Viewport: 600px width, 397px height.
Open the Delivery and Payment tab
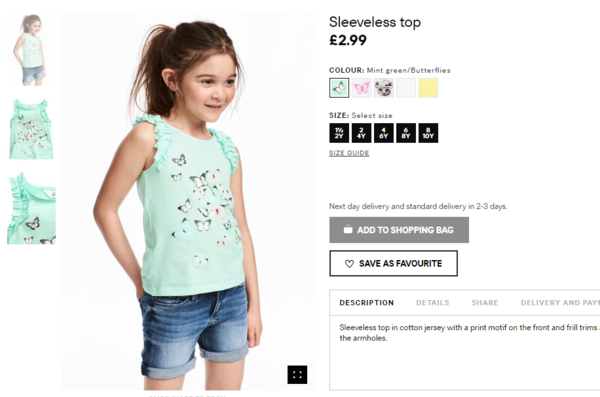560,303
